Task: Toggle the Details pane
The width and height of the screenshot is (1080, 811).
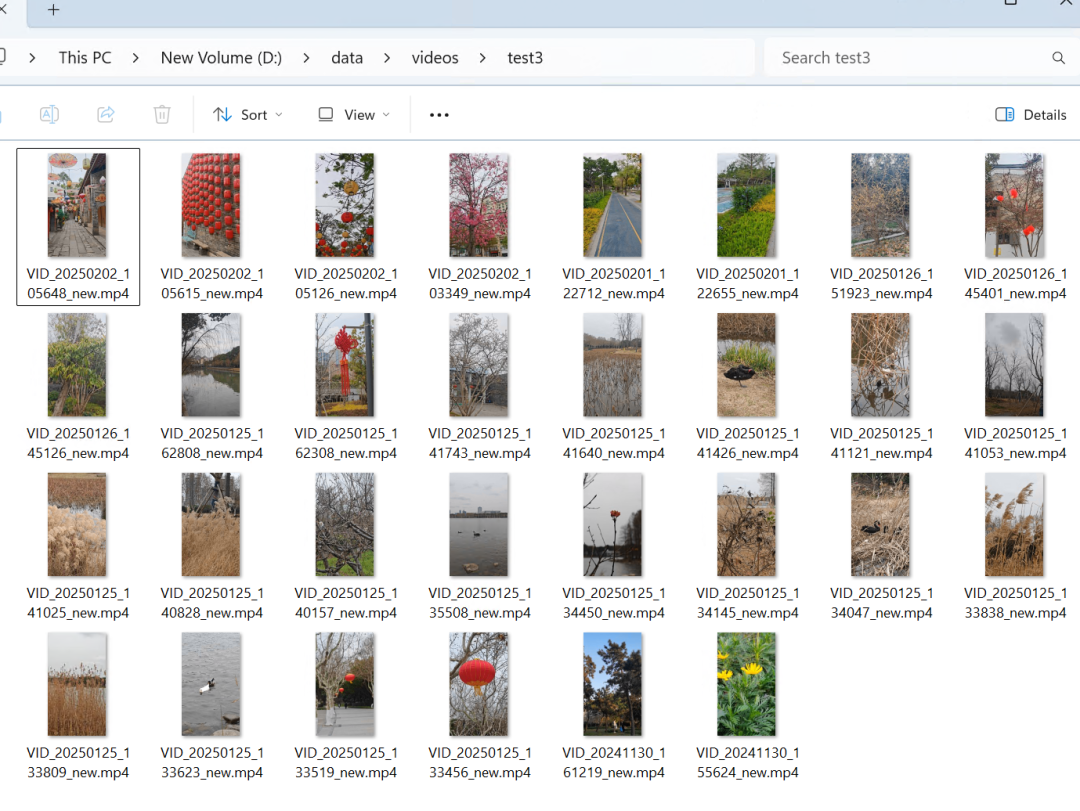Action: (x=1031, y=115)
